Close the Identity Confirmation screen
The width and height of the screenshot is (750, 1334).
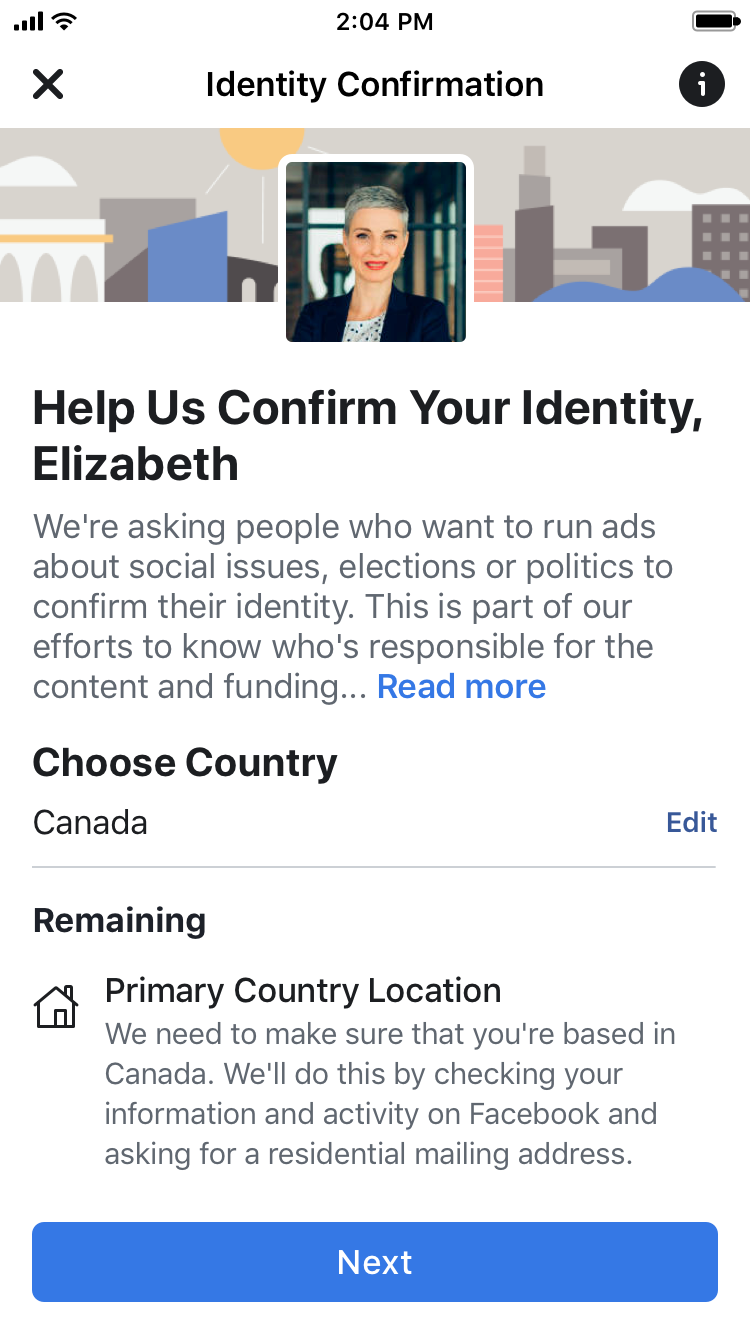coord(47,84)
